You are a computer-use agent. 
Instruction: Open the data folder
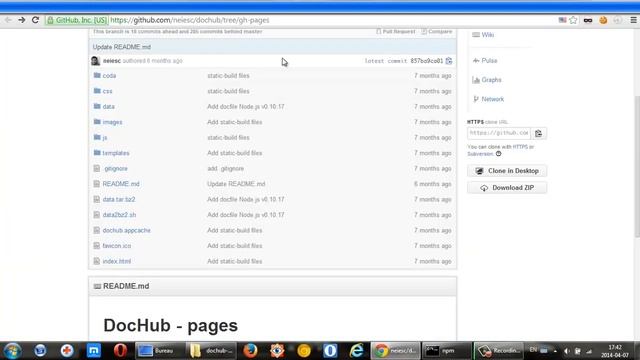(x=109, y=107)
